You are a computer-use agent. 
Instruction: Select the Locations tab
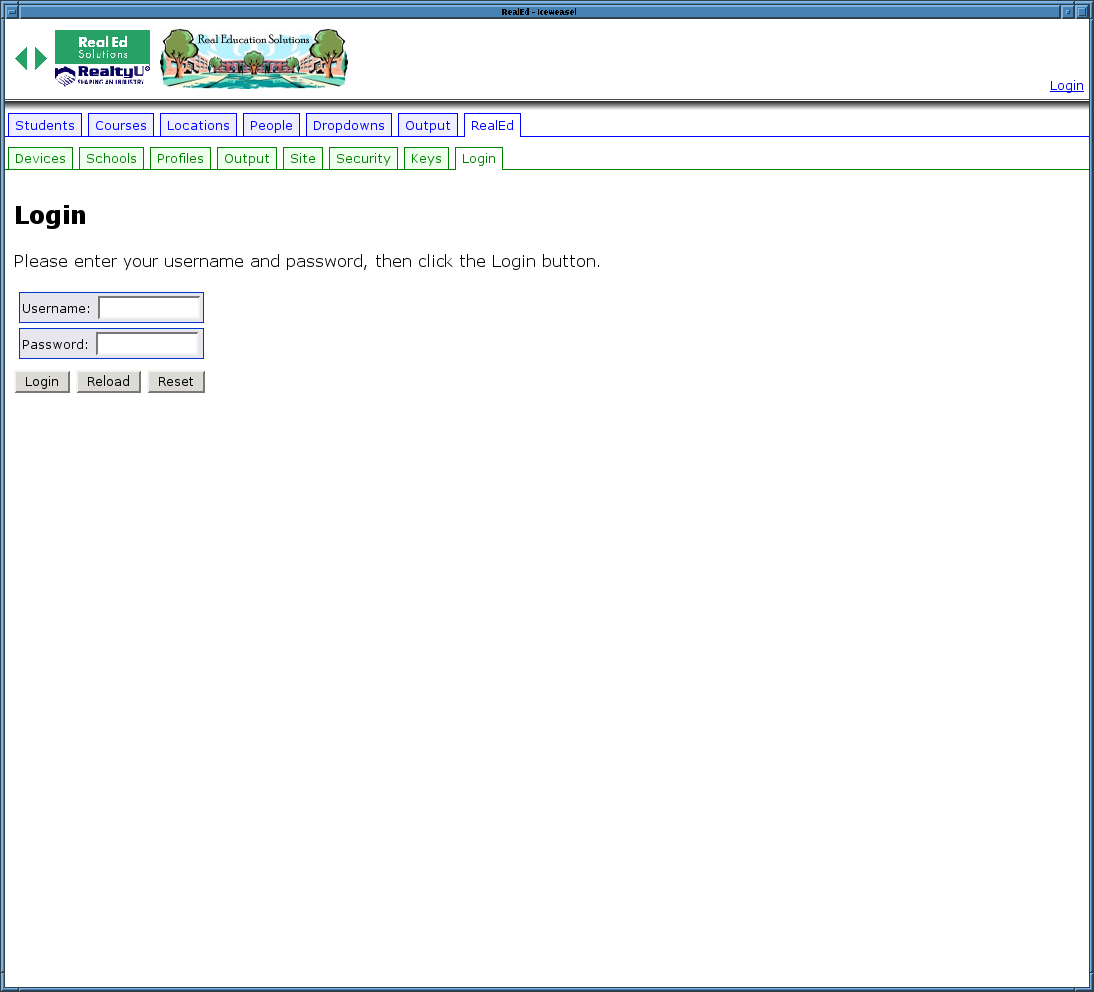pyautogui.click(x=198, y=125)
